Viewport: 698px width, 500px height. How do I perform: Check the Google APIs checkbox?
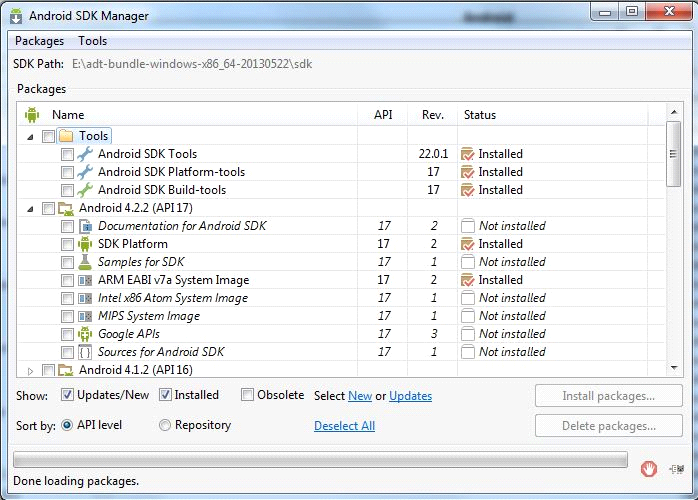point(67,334)
